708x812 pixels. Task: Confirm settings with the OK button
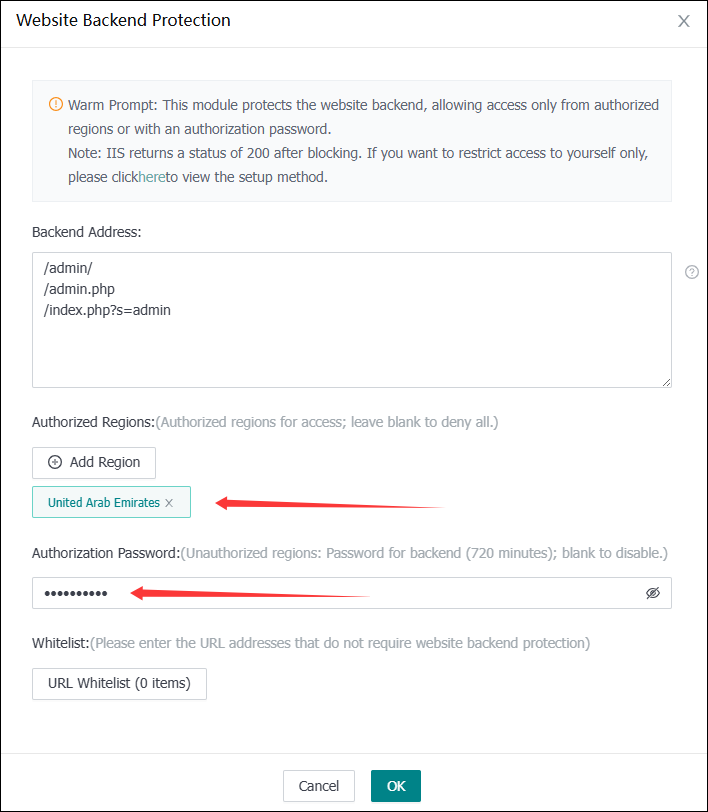tap(396, 786)
